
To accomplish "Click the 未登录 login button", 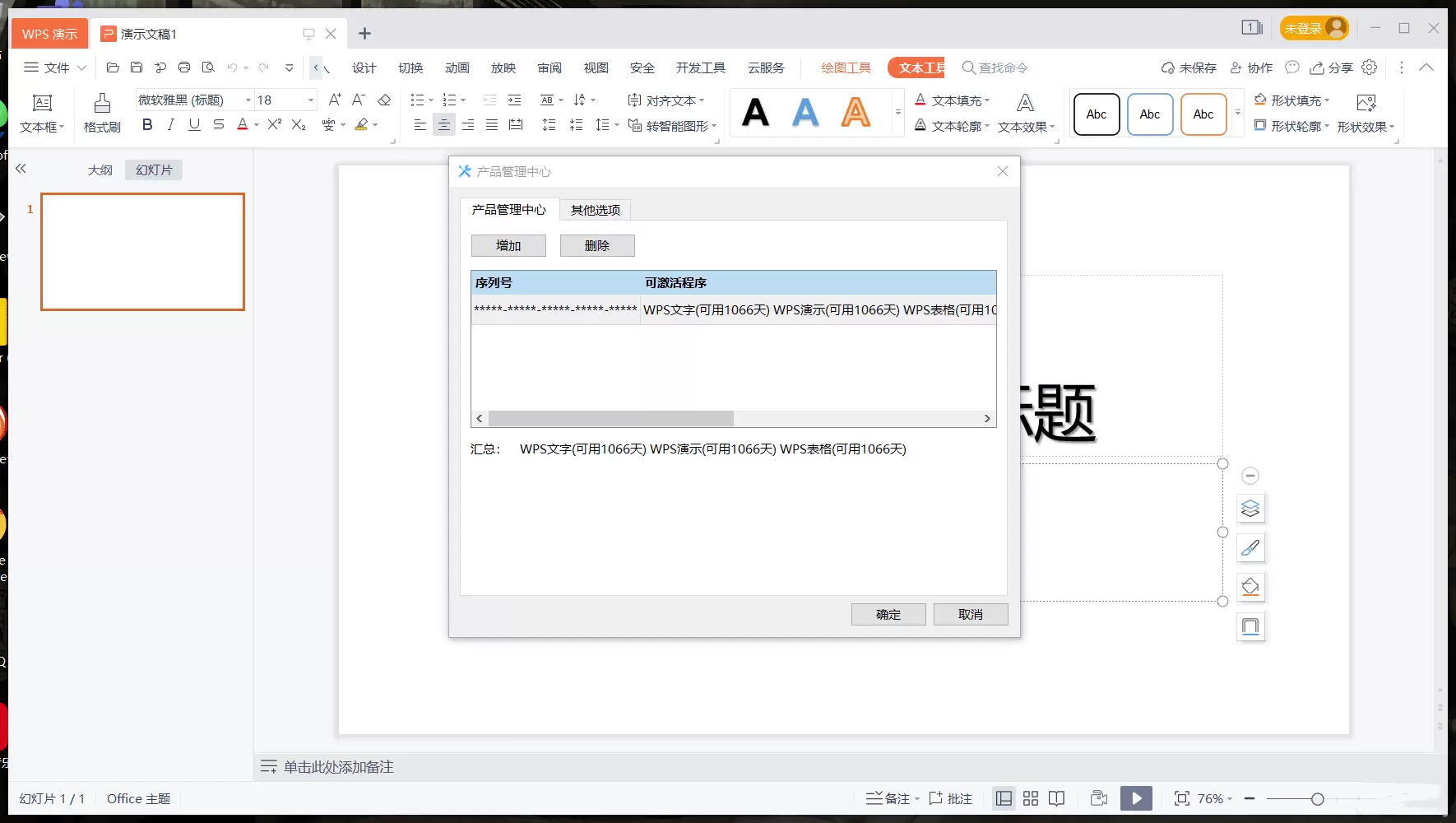I will [x=1314, y=28].
